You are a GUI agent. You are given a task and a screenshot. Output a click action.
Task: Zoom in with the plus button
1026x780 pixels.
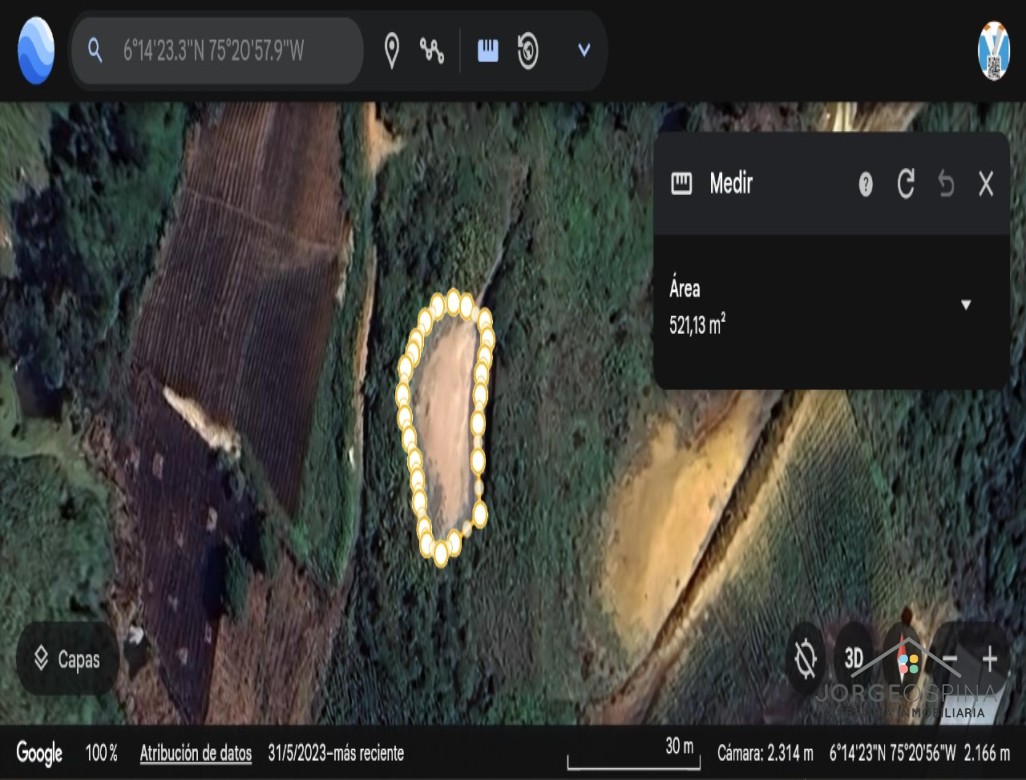pyautogui.click(x=990, y=659)
